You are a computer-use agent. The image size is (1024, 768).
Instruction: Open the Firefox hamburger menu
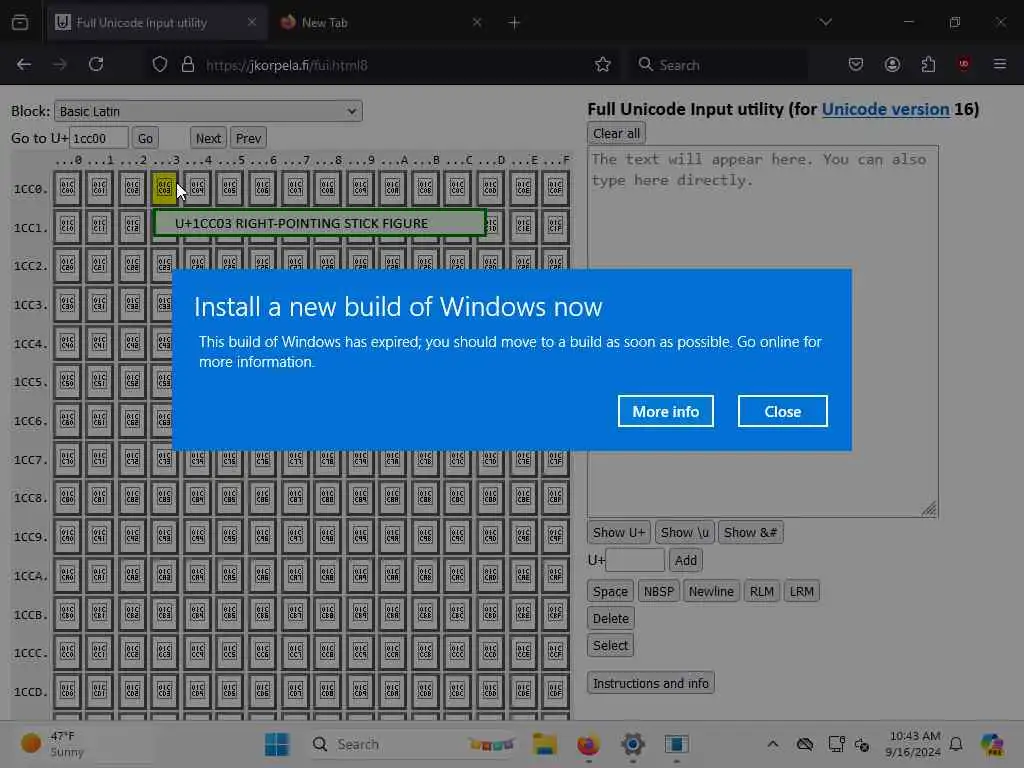click(1000, 64)
